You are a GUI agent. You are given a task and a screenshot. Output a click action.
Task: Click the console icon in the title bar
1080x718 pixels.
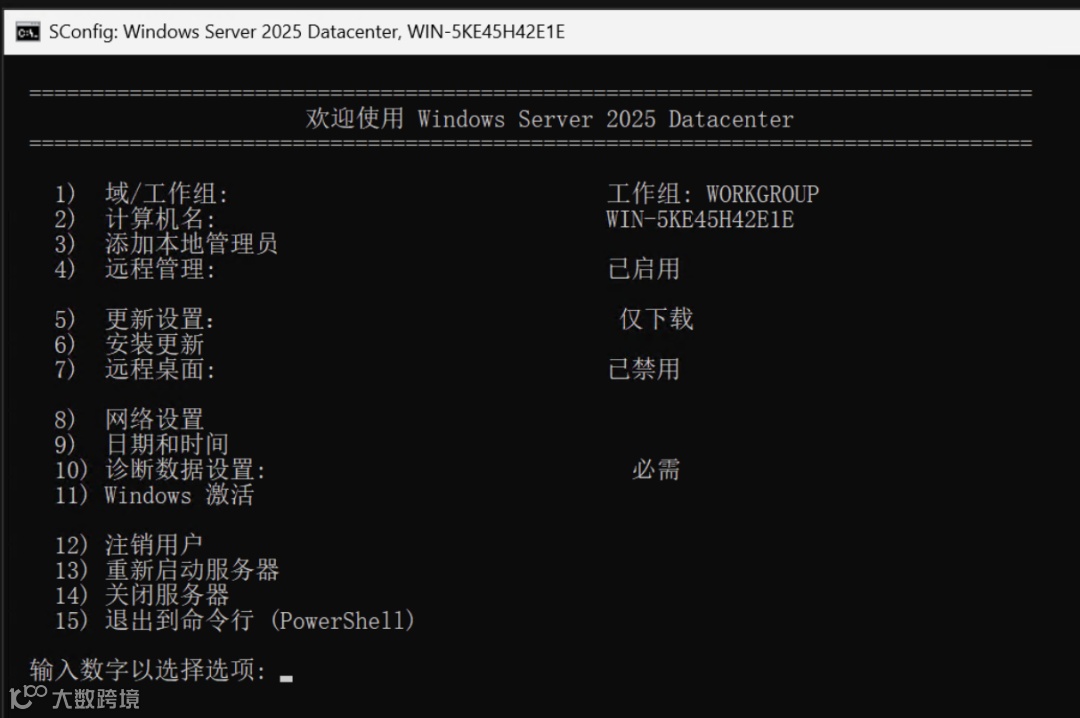coord(28,32)
